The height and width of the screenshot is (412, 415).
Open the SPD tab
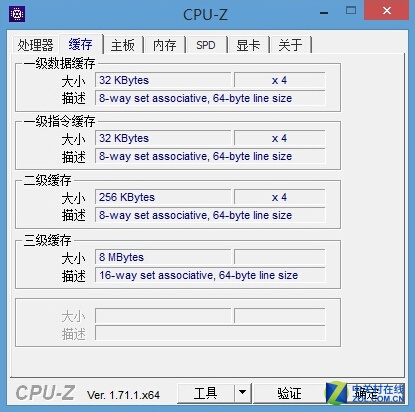(x=206, y=45)
